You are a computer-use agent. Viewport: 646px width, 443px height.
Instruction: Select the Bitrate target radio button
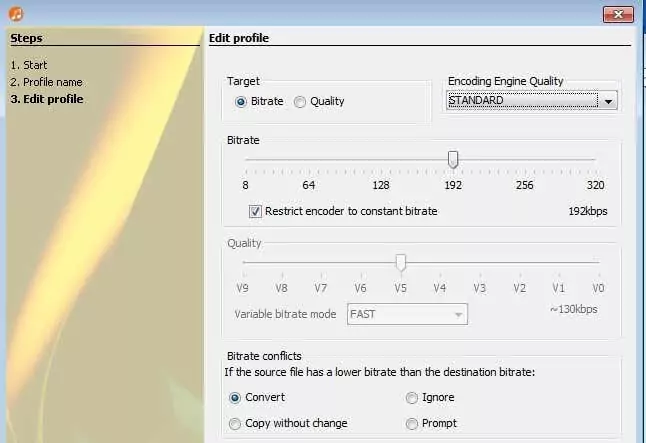click(240, 101)
